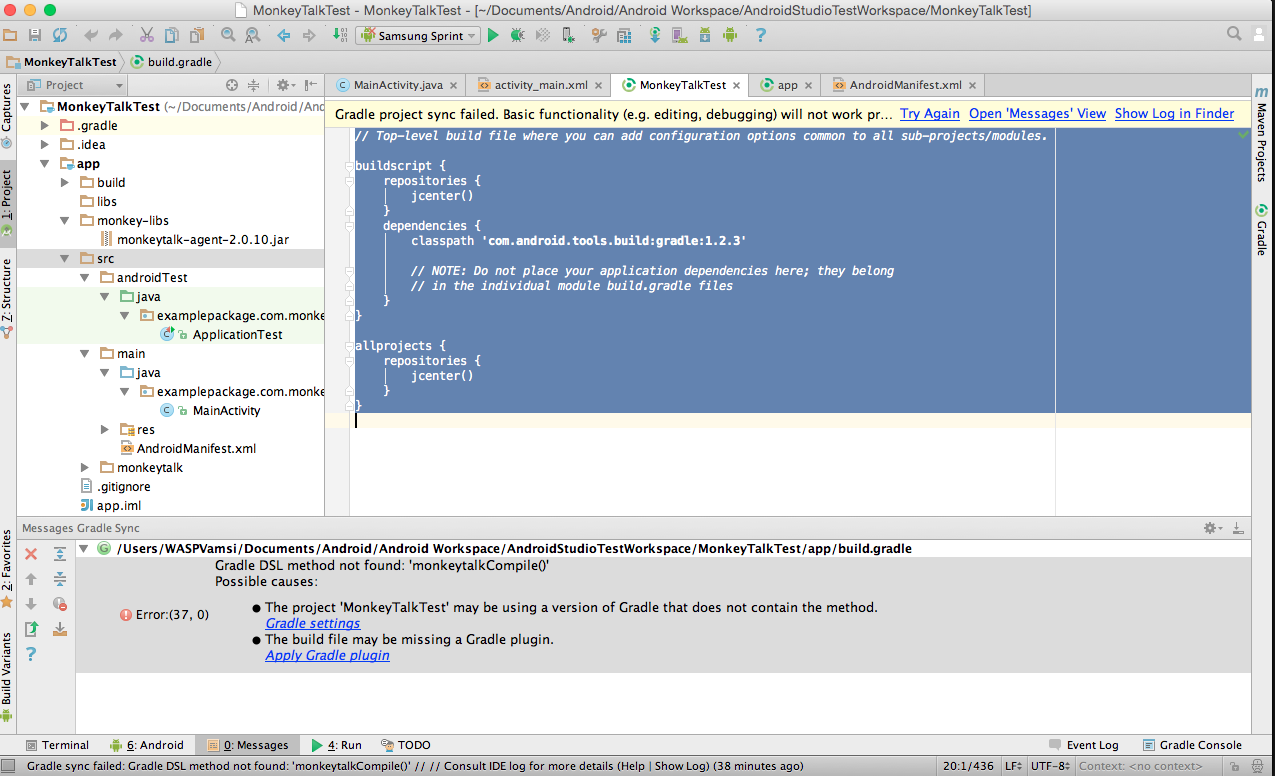1275x776 pixels.
Task: Click the Save All toolbar icon
Action: pos(35,35)
